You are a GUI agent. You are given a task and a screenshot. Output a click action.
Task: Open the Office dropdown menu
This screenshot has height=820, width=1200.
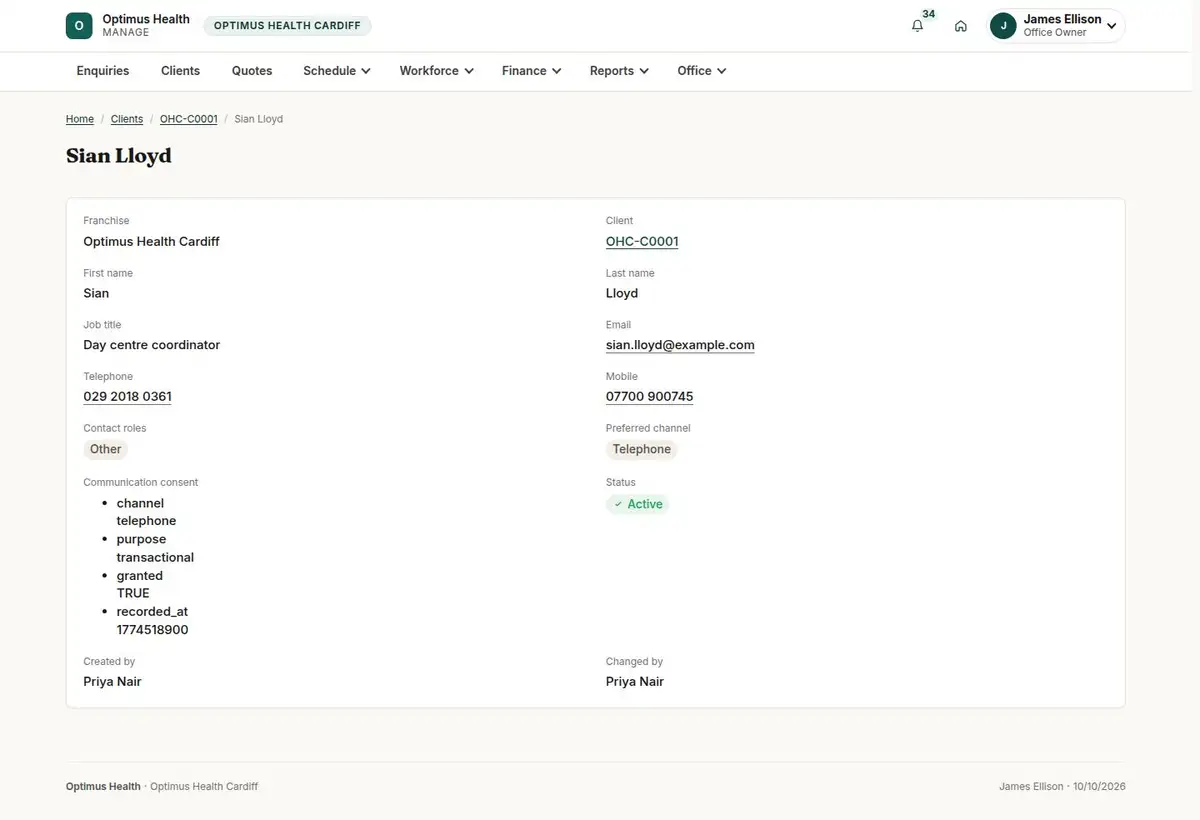(701, 71)
